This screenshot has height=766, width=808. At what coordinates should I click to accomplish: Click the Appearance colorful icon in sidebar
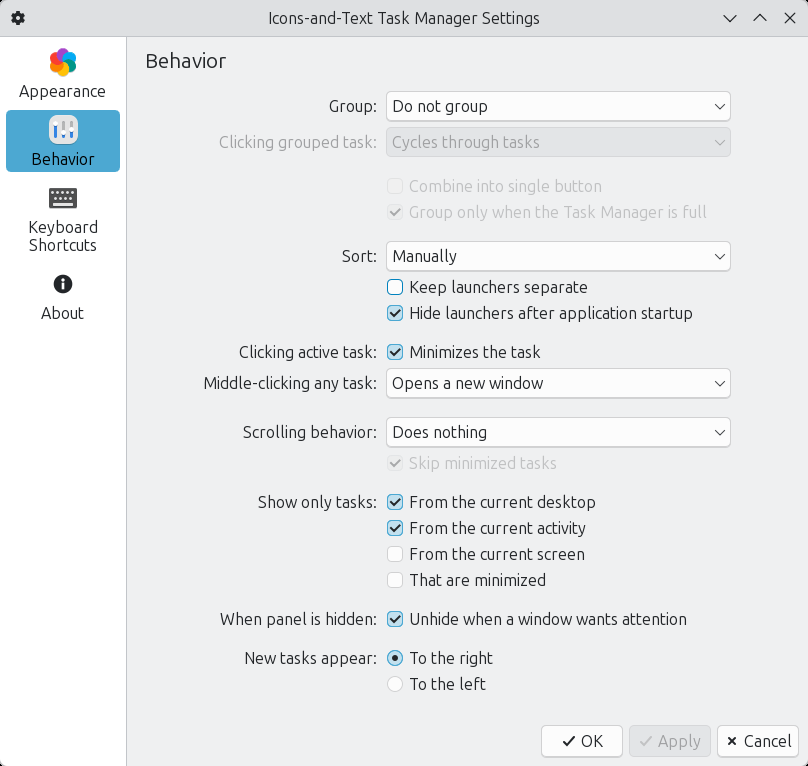pyautogui.click(x=62, y=62)
